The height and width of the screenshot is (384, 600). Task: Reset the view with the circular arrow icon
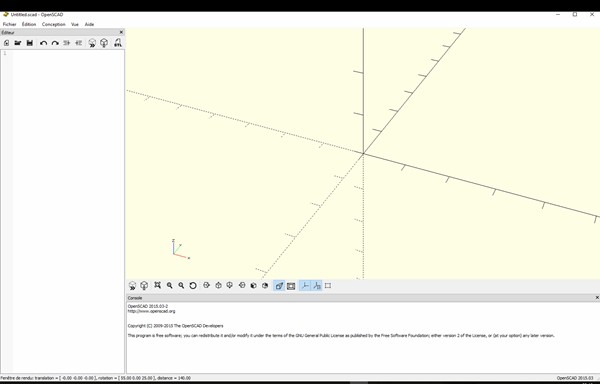(193, 285)
